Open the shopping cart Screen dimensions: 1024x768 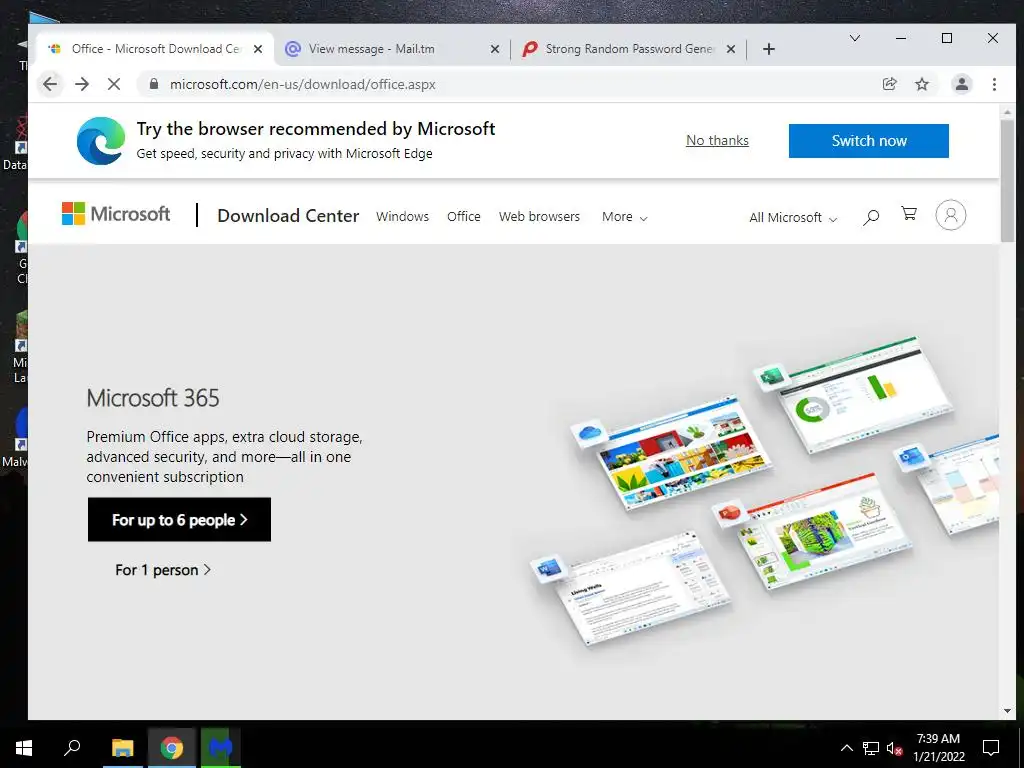pos(908,213)
